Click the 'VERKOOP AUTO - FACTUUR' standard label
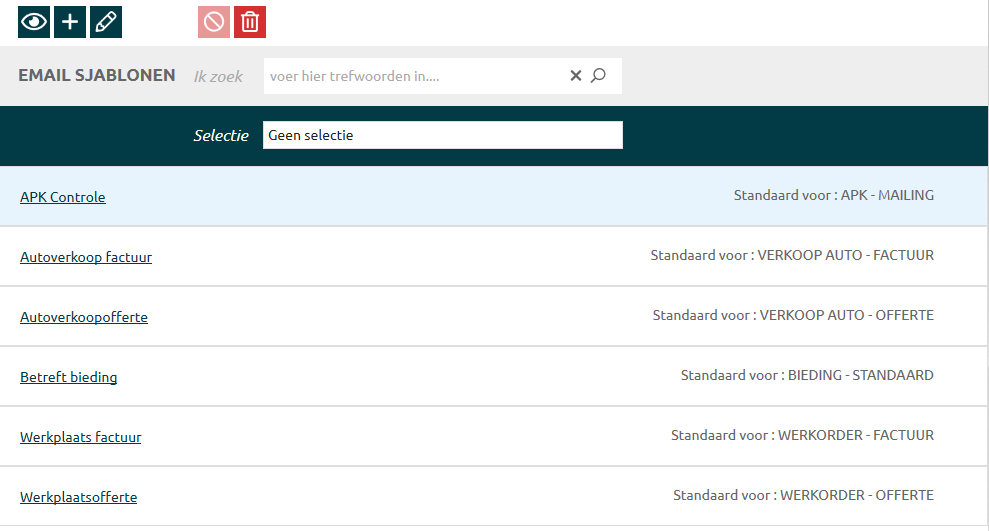The image size is (989, 531). pos(845,256)
